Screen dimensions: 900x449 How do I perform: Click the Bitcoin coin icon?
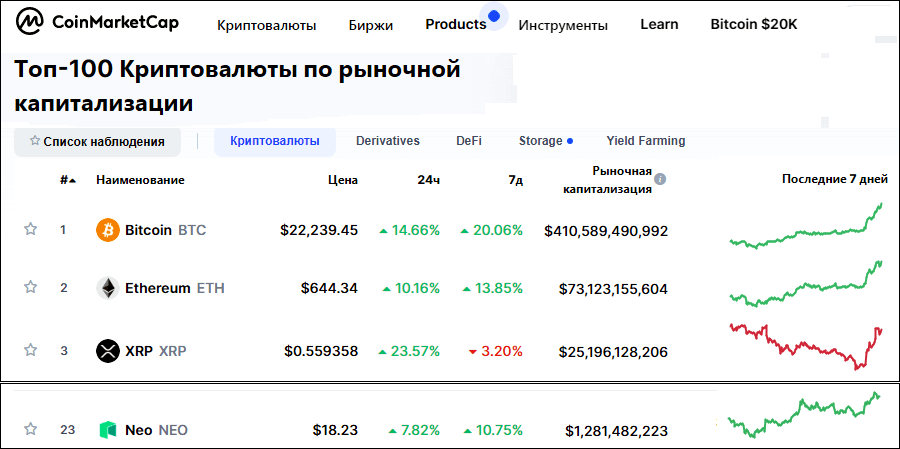click(107, 230)
